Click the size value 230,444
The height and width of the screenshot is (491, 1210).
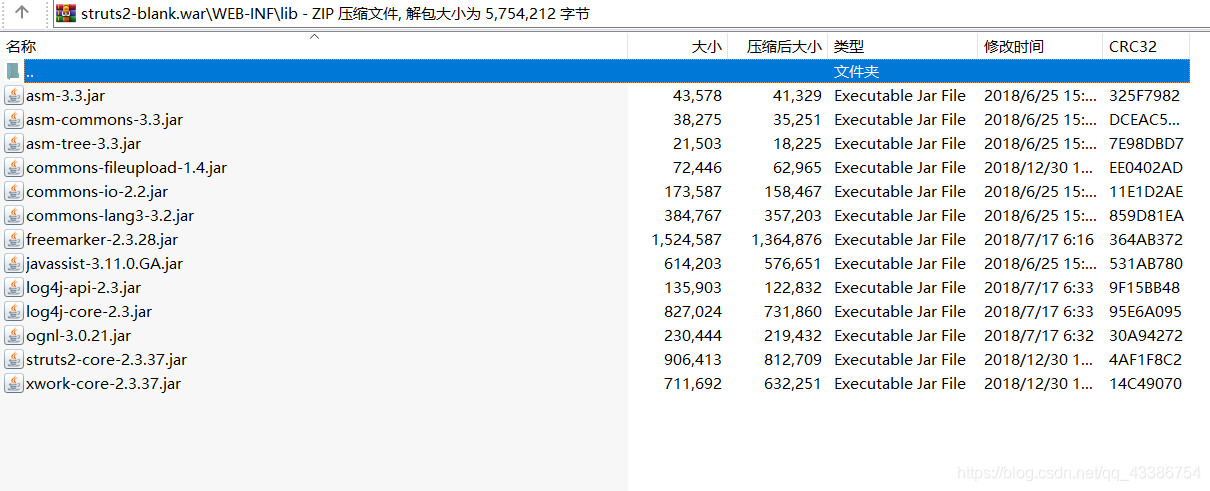coord(692,336)
